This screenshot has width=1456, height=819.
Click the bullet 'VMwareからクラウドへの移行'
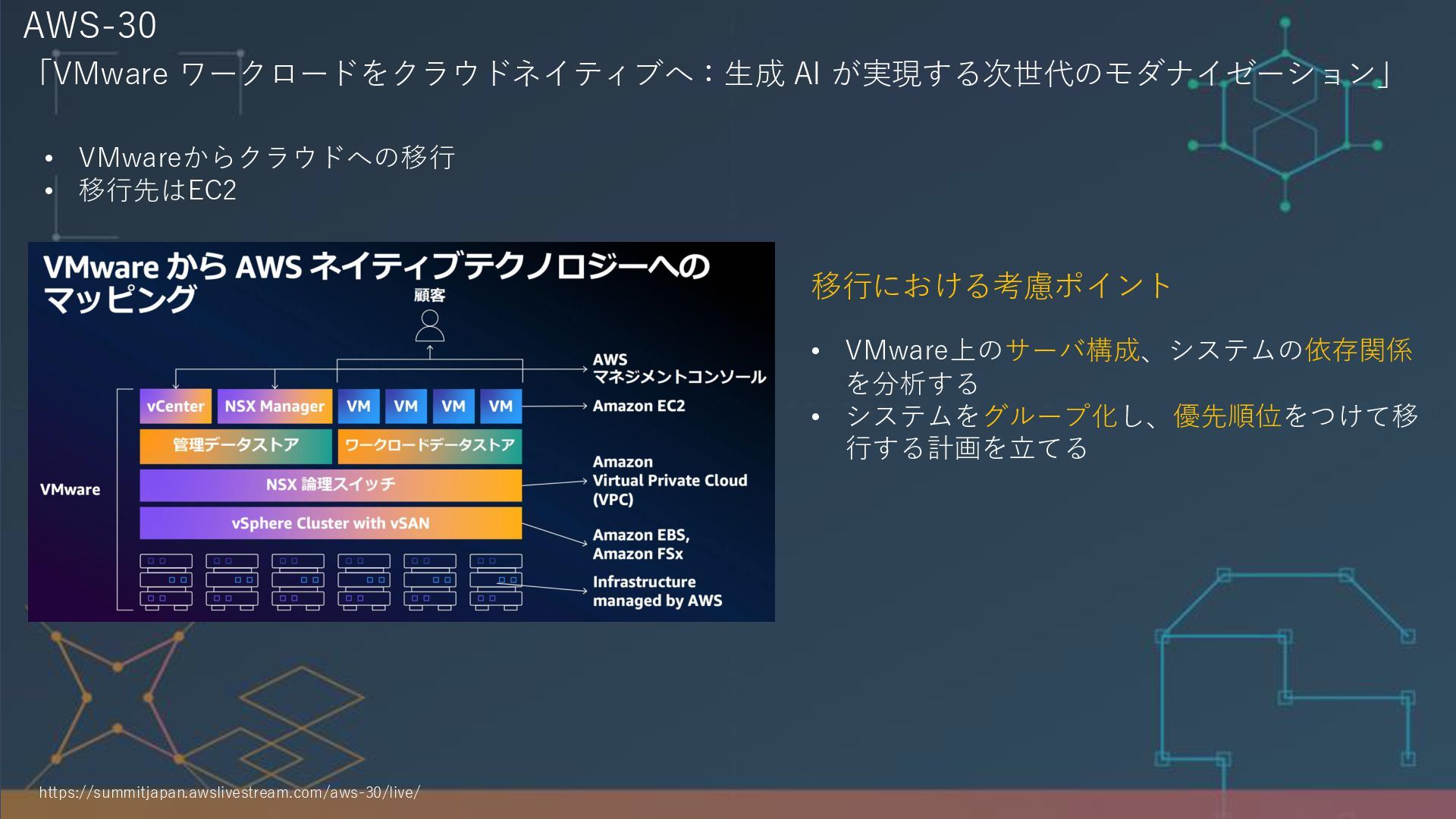(267, 157)
